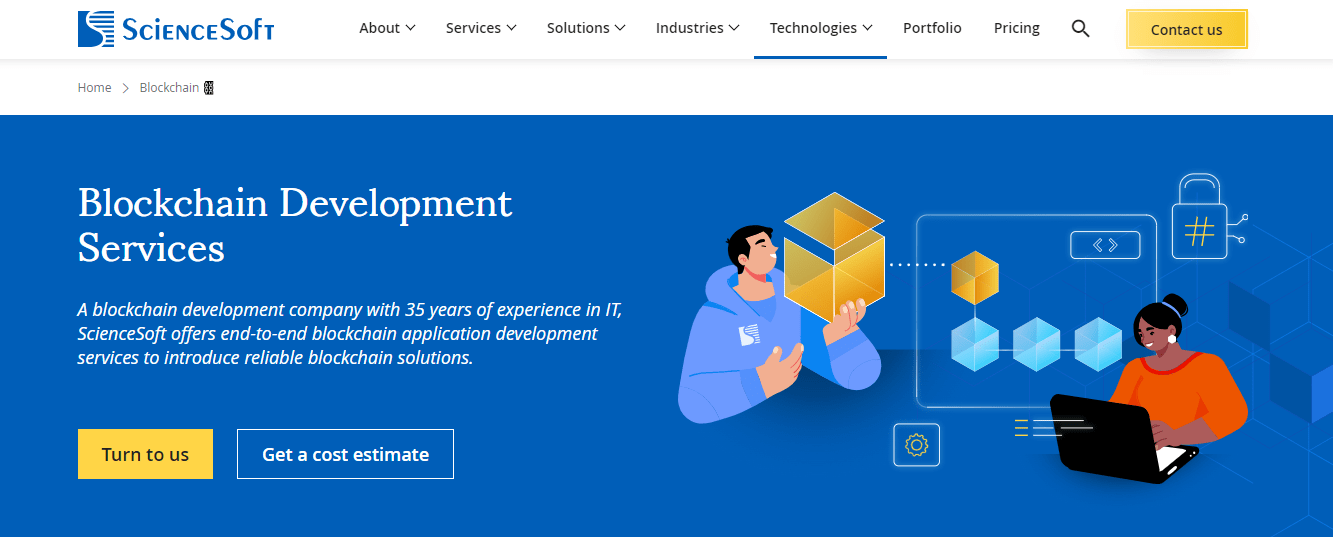Follow the Home breadcrumb link
The width and height of the screenshot is (1333, 537).
pos(95,88)
